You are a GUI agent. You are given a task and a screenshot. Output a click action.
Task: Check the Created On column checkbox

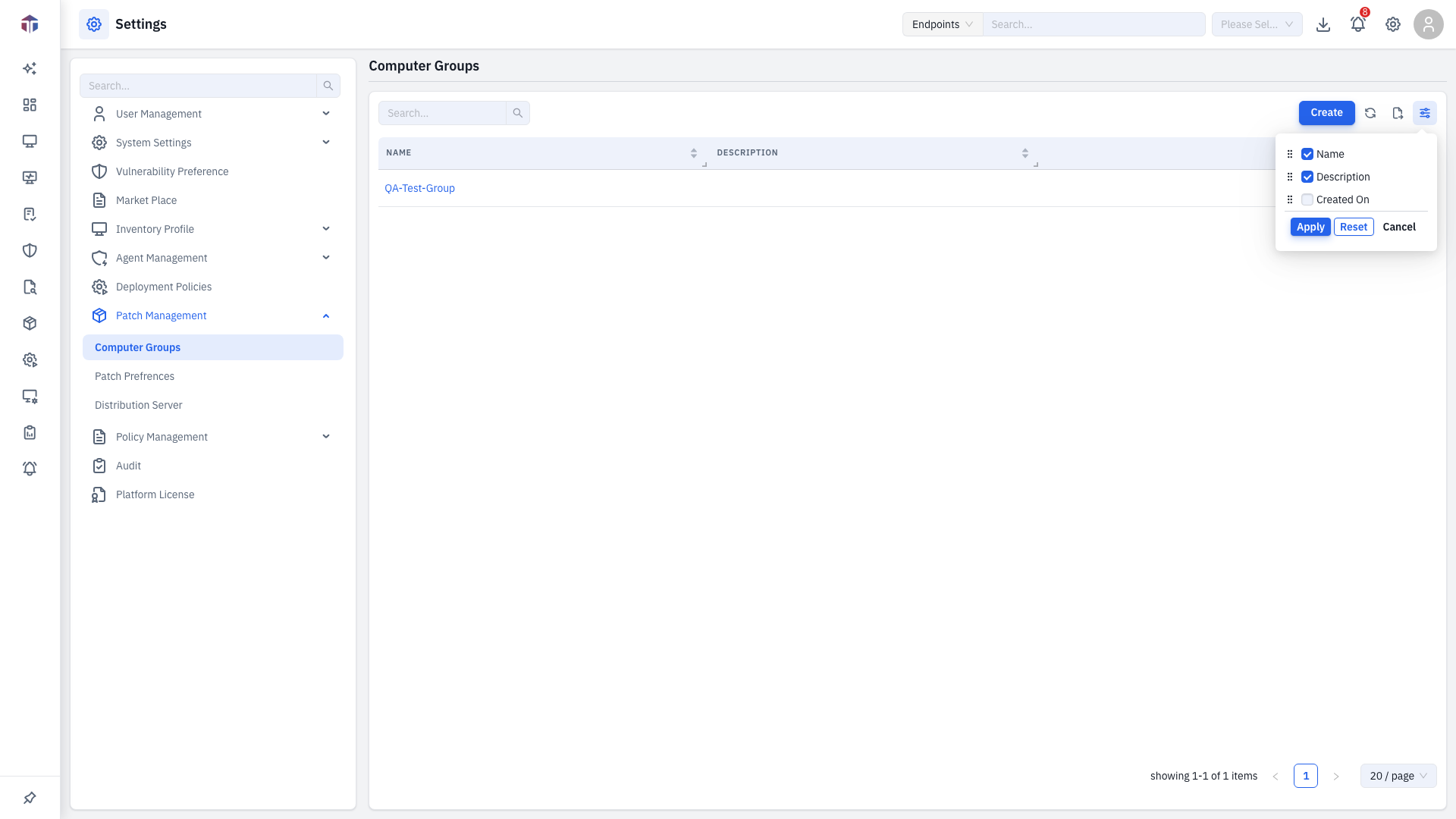pyautogui.click(x=1307, y=199)
